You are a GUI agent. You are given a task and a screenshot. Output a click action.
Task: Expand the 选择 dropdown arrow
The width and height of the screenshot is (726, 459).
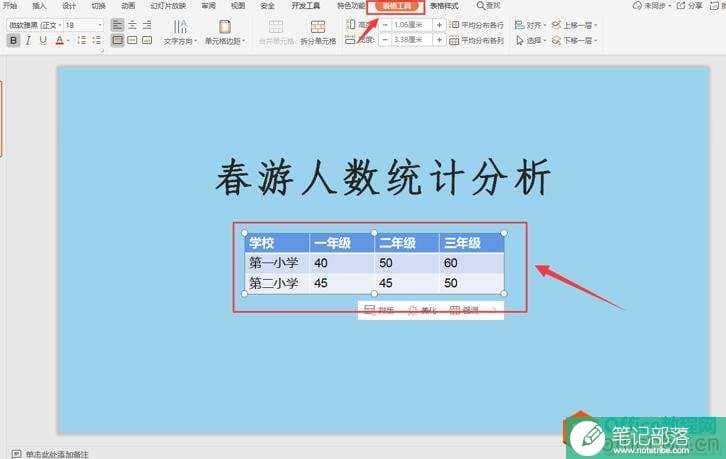[544, 41]
